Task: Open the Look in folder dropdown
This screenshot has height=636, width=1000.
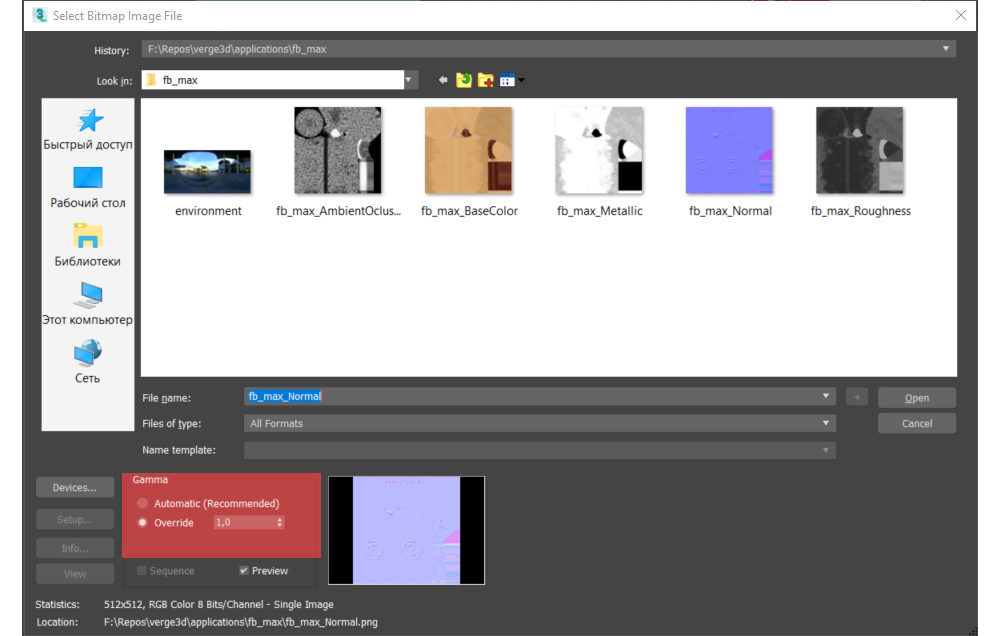Action: 409,80
